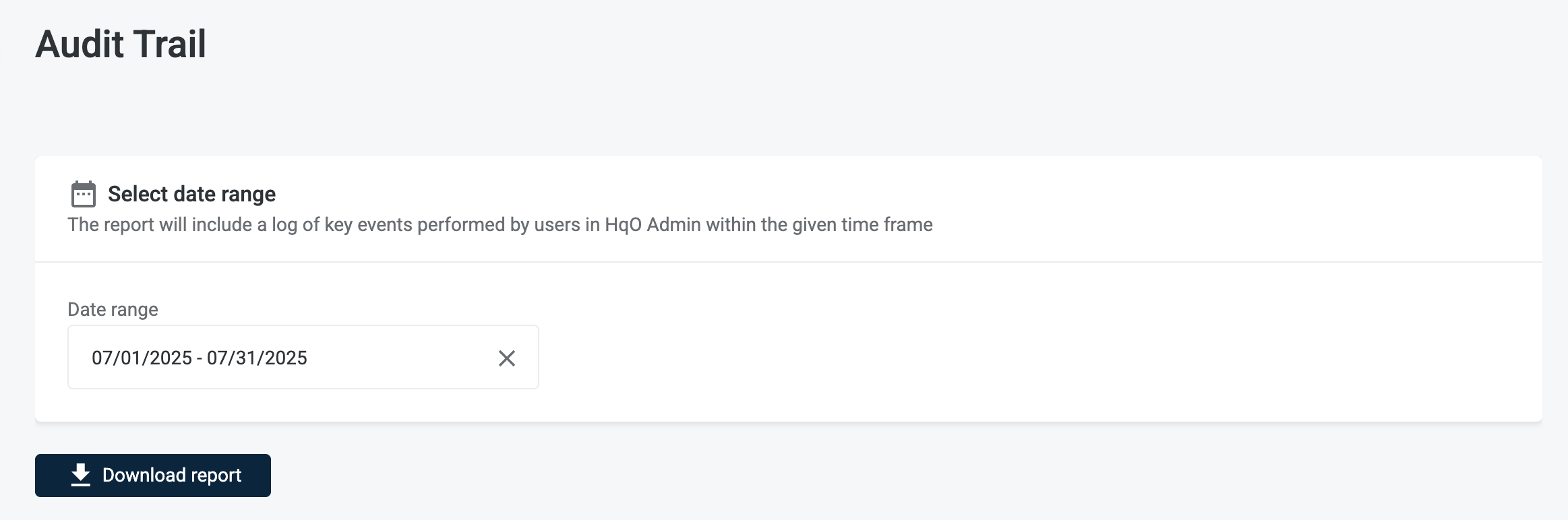Click the end date 07/31/2025

[x=257, y=358]
